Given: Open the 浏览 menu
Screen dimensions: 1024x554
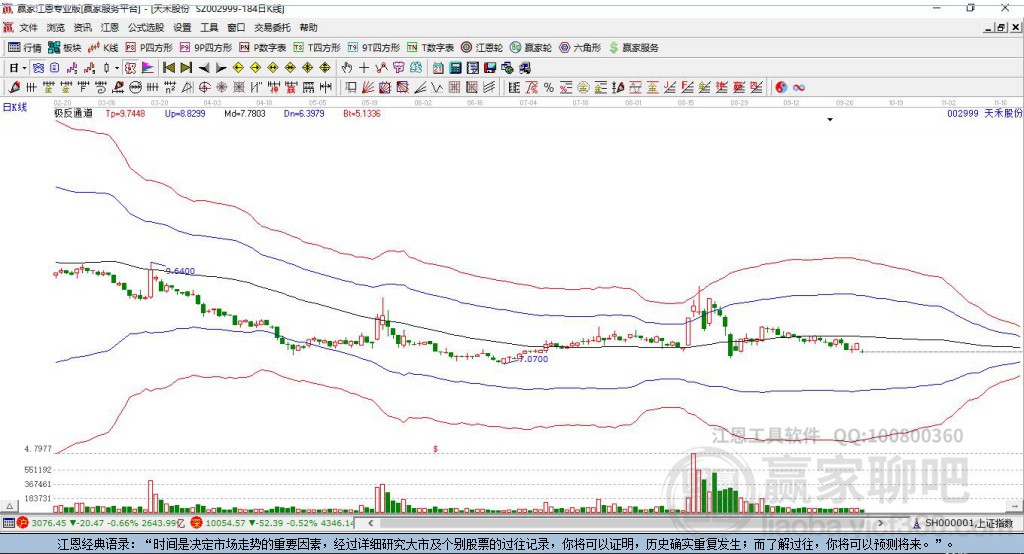Looking at the screenshot, I should [x=56, y=27].
